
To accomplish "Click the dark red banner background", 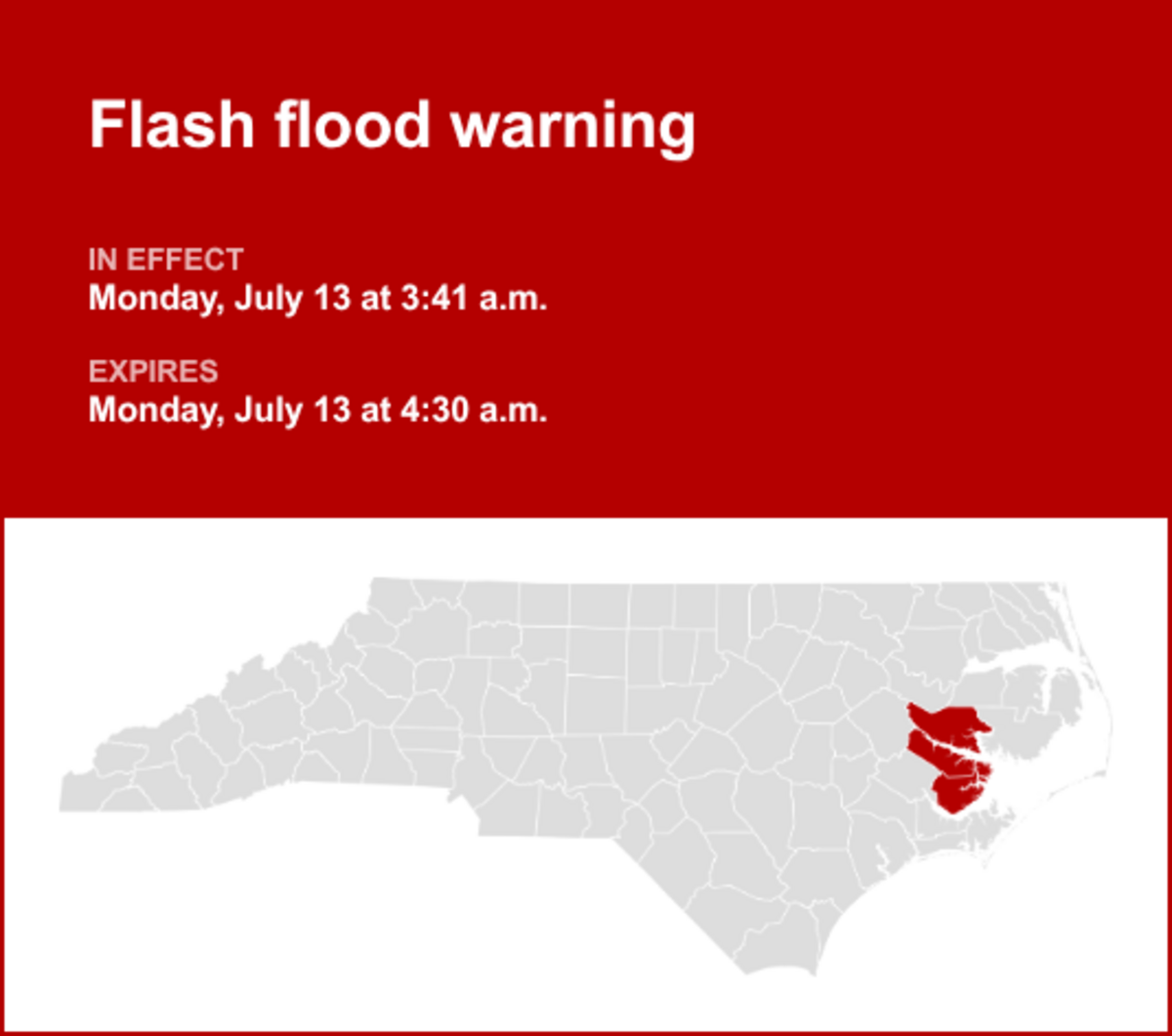I will pos(879,293).
